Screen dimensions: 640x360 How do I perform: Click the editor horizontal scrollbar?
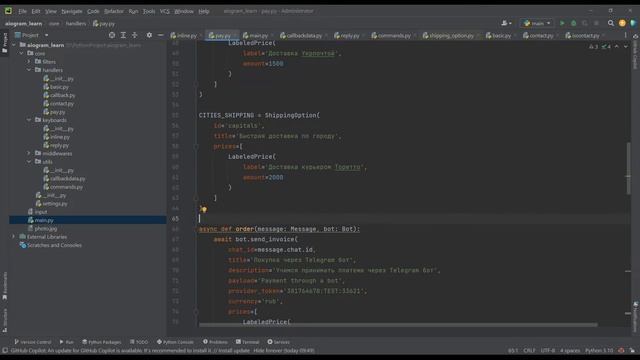398,325
